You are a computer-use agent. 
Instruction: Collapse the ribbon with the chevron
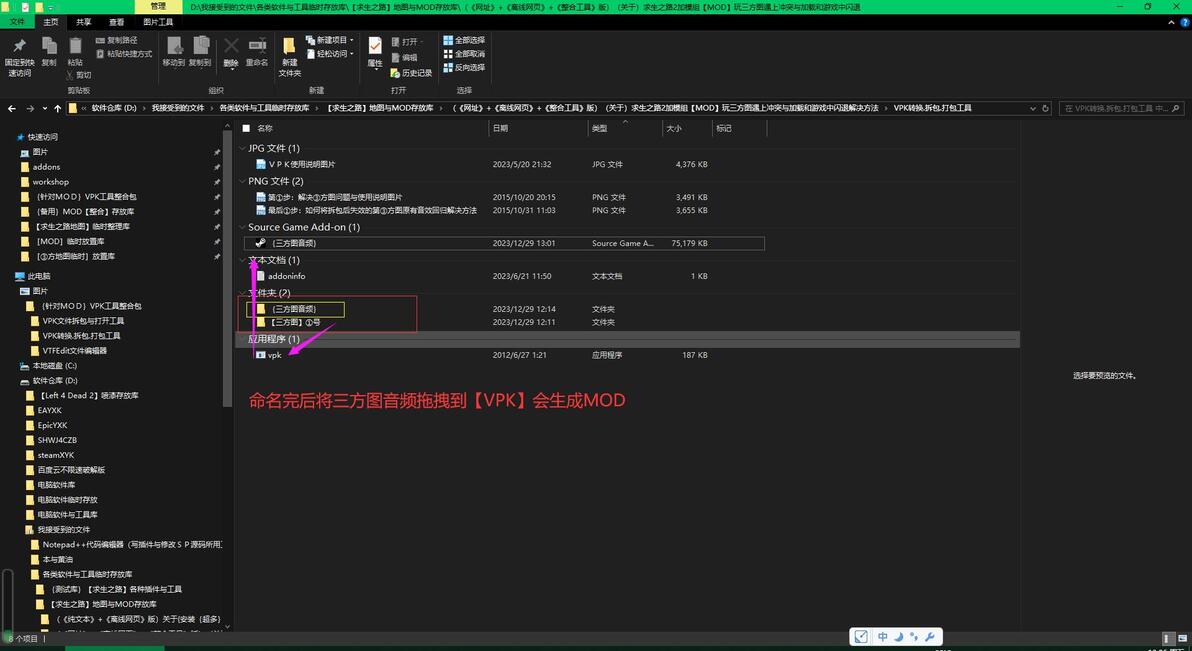[x=1171, y=23]
